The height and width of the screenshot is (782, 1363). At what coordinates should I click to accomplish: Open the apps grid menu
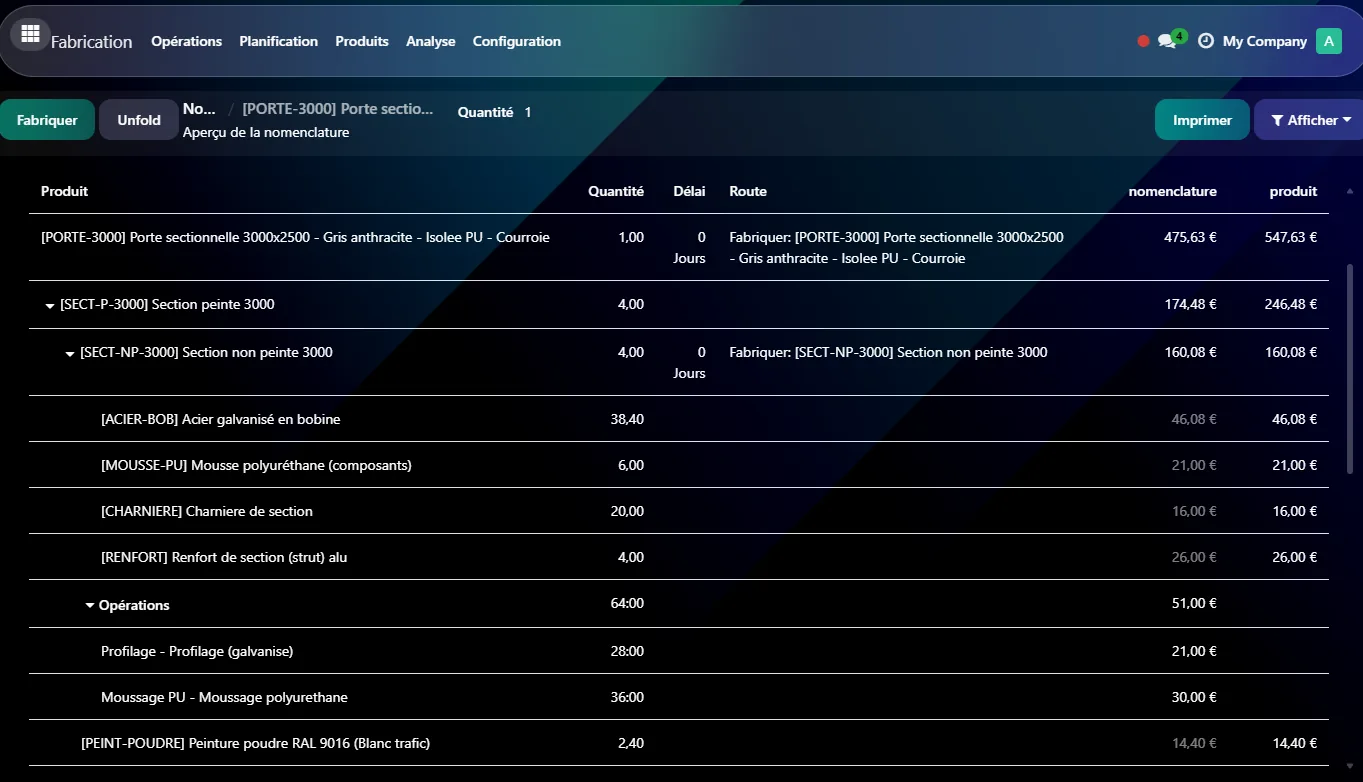click(30, 35)
